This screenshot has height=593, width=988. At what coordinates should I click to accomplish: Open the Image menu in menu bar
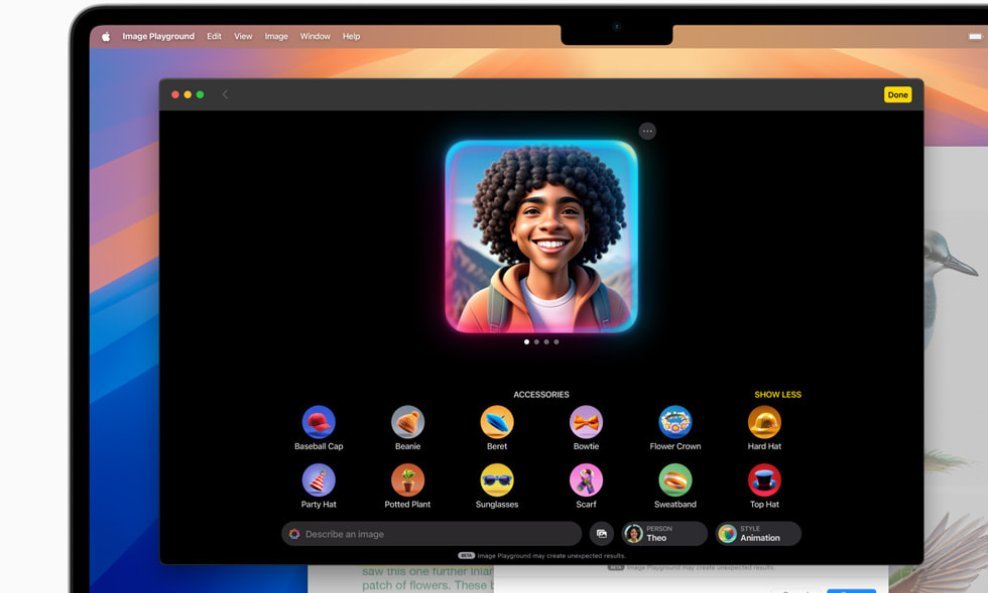[276, 37]
